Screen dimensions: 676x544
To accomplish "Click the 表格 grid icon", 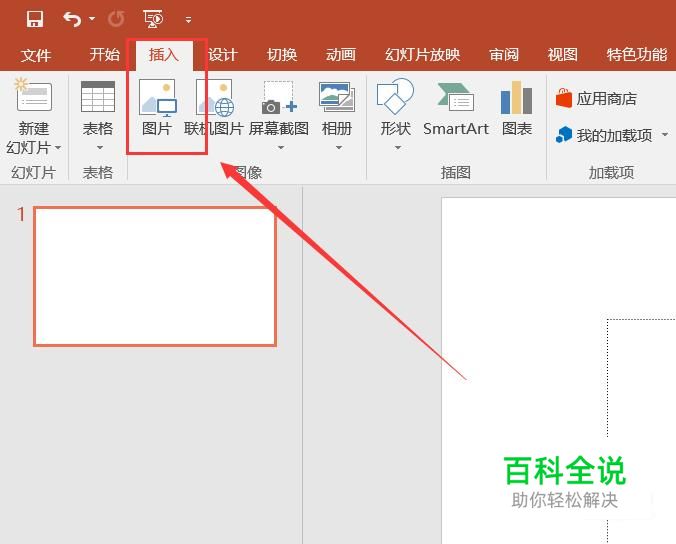I will click(x=98, y=97).
